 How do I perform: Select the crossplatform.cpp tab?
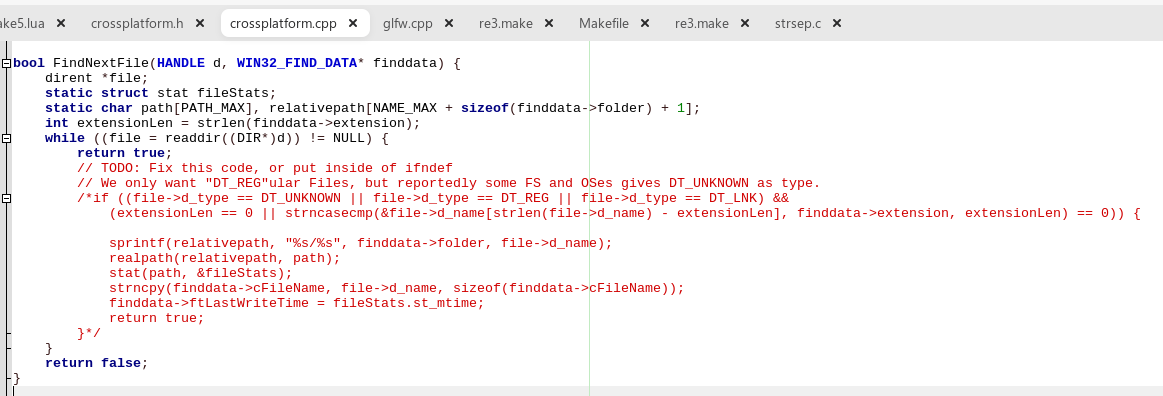(283, 23)
